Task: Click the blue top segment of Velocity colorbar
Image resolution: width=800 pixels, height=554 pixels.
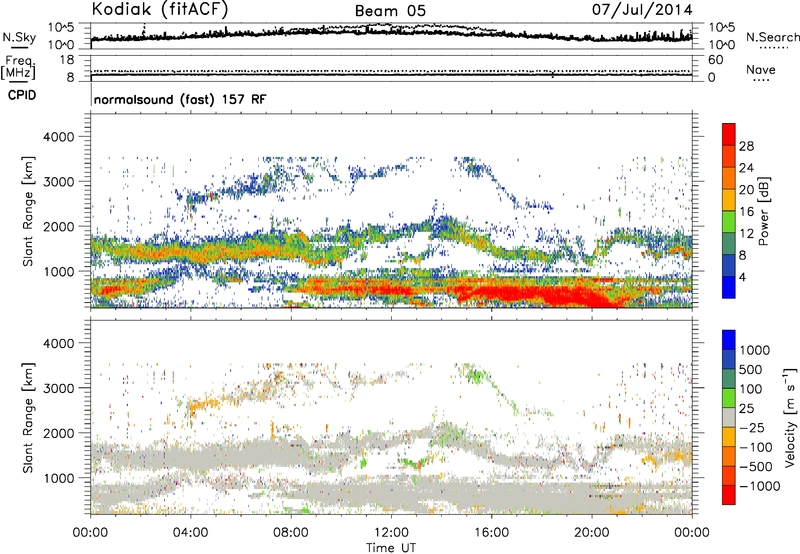Action: tap(729, 340)
